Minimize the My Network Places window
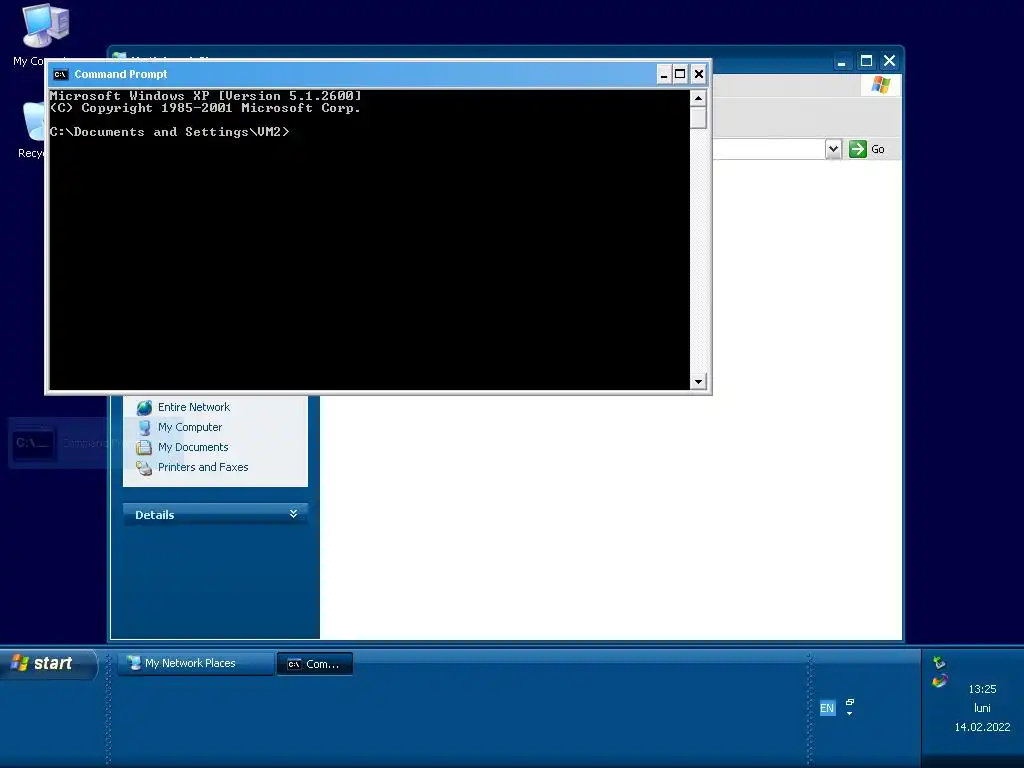This screenshot has width=1024, height=768. tap(842, 62)
